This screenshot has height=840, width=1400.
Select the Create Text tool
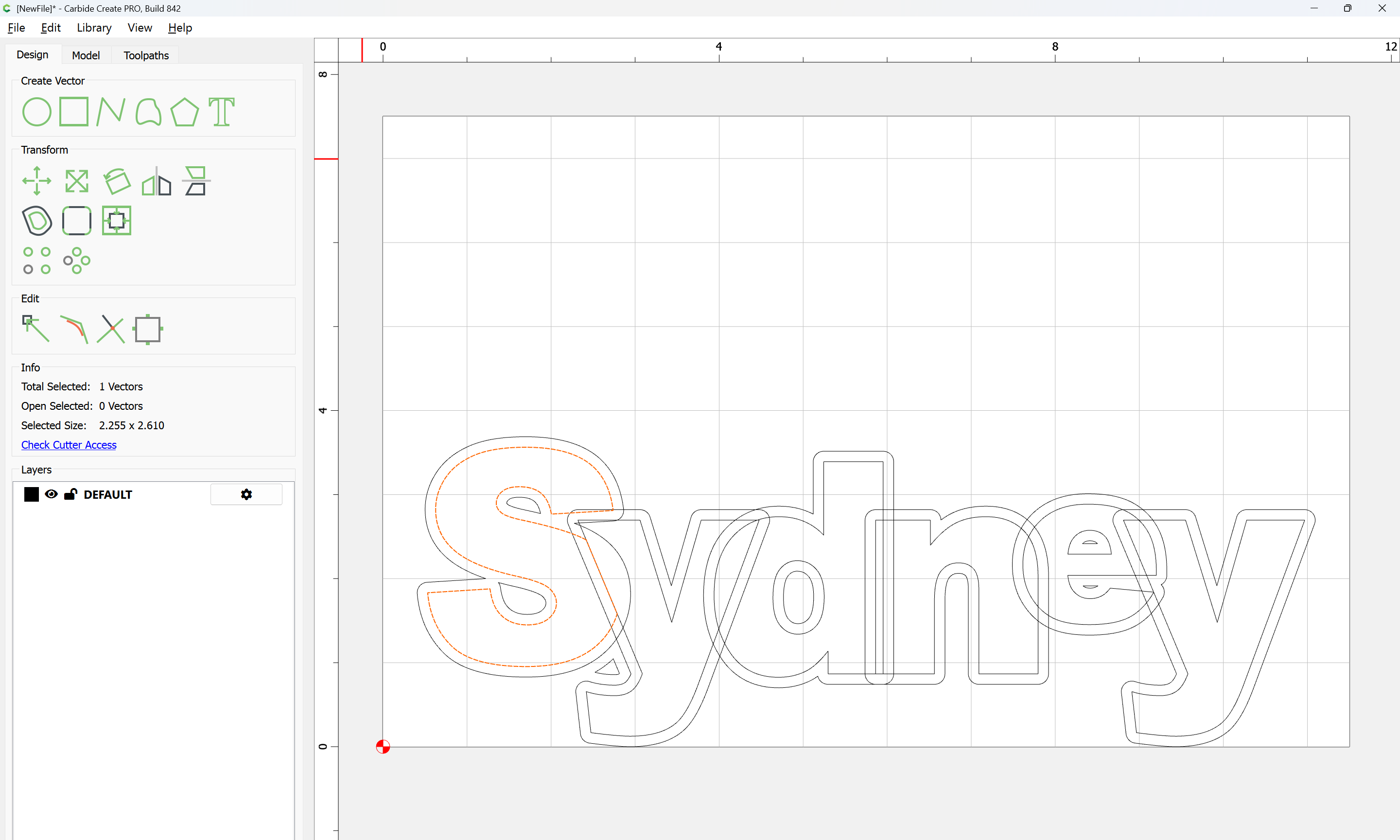click(x=221, y=111)
